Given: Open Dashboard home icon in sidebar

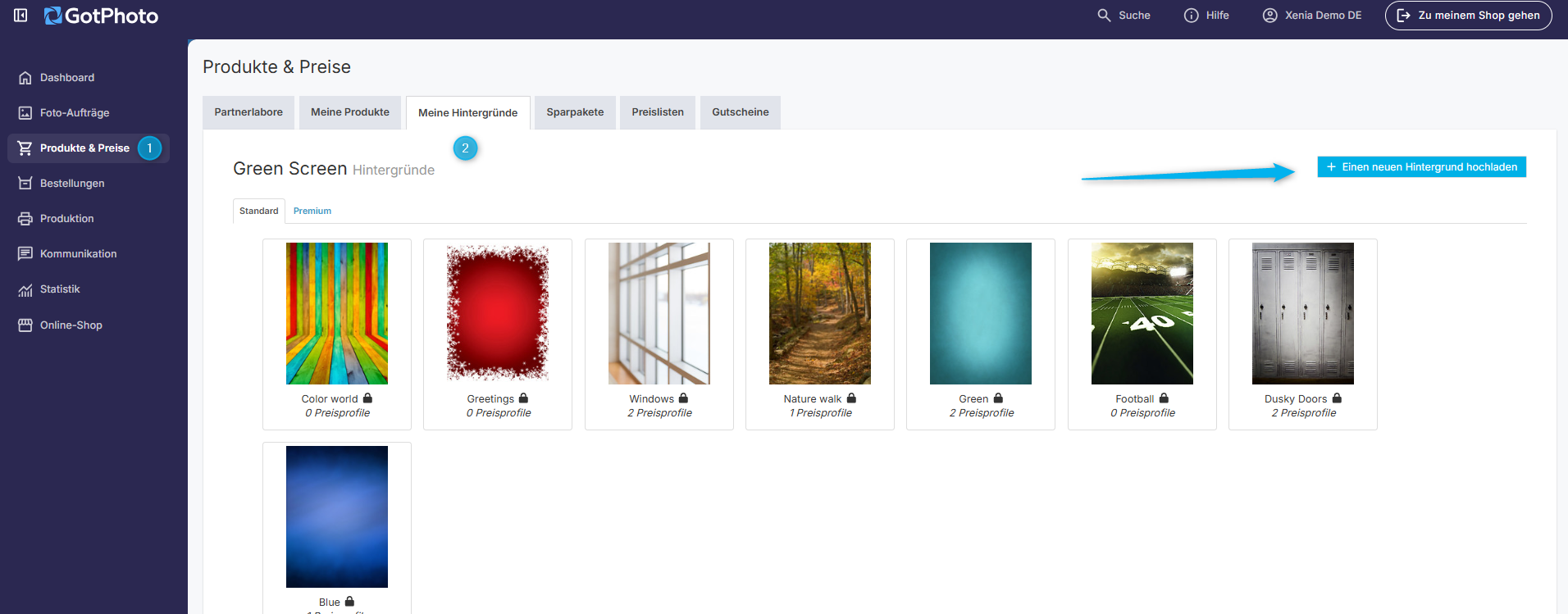Looking at the screenshot, I should click(x=25, y=78).
